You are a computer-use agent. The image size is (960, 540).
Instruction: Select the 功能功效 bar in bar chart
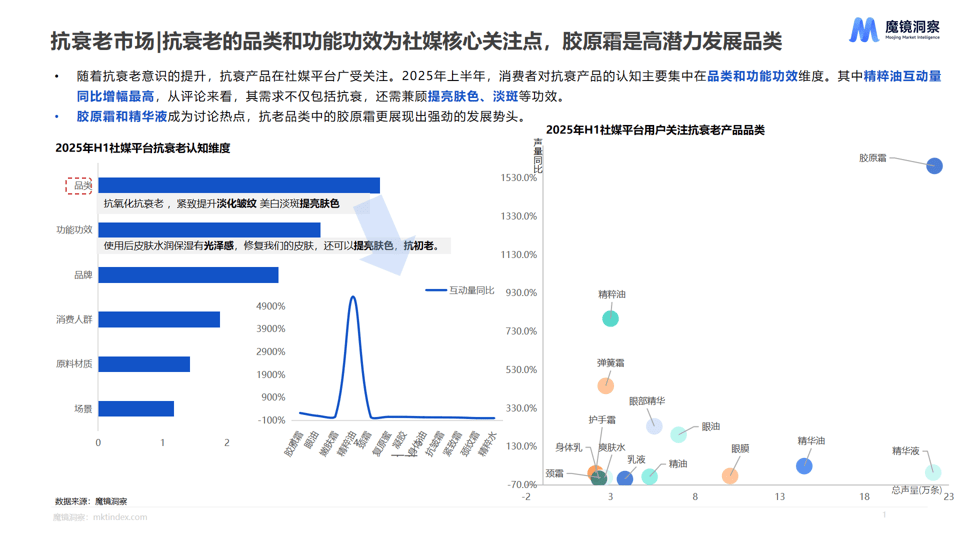point(209,230)
